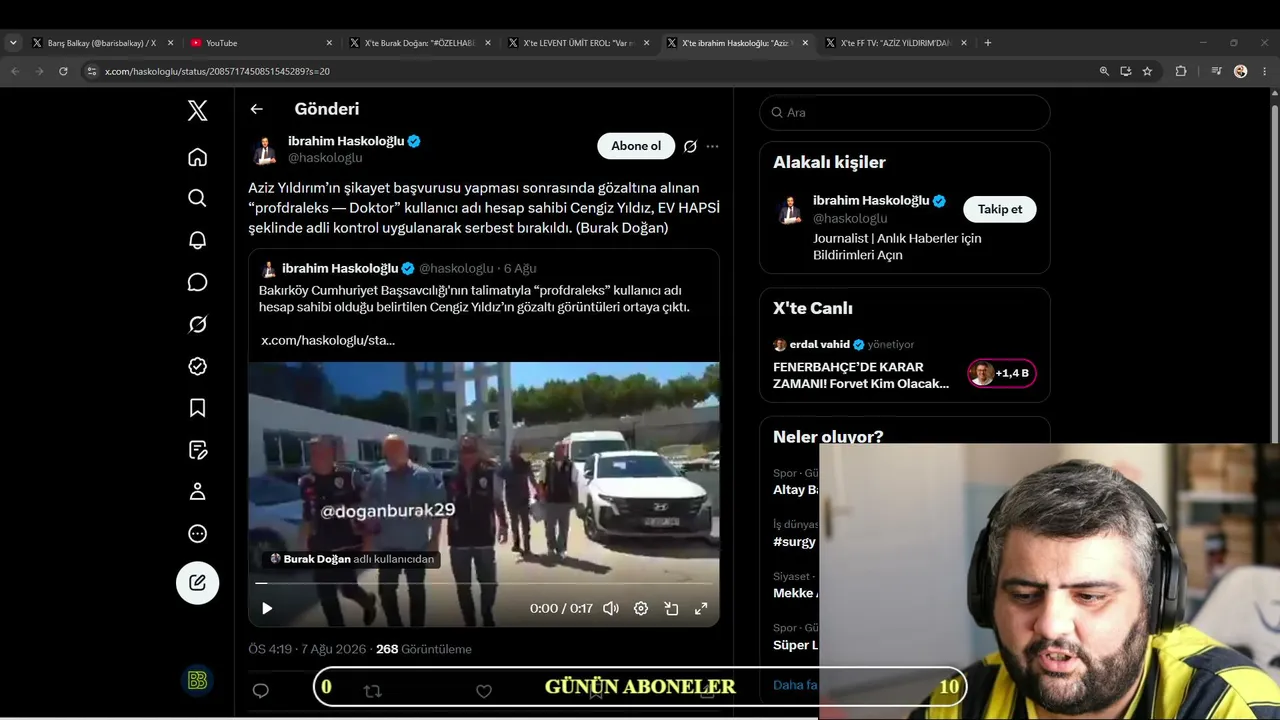View site information icon beside URL
The height and width of the screenshot is (720, 1280).
click(x=91, y=71)
